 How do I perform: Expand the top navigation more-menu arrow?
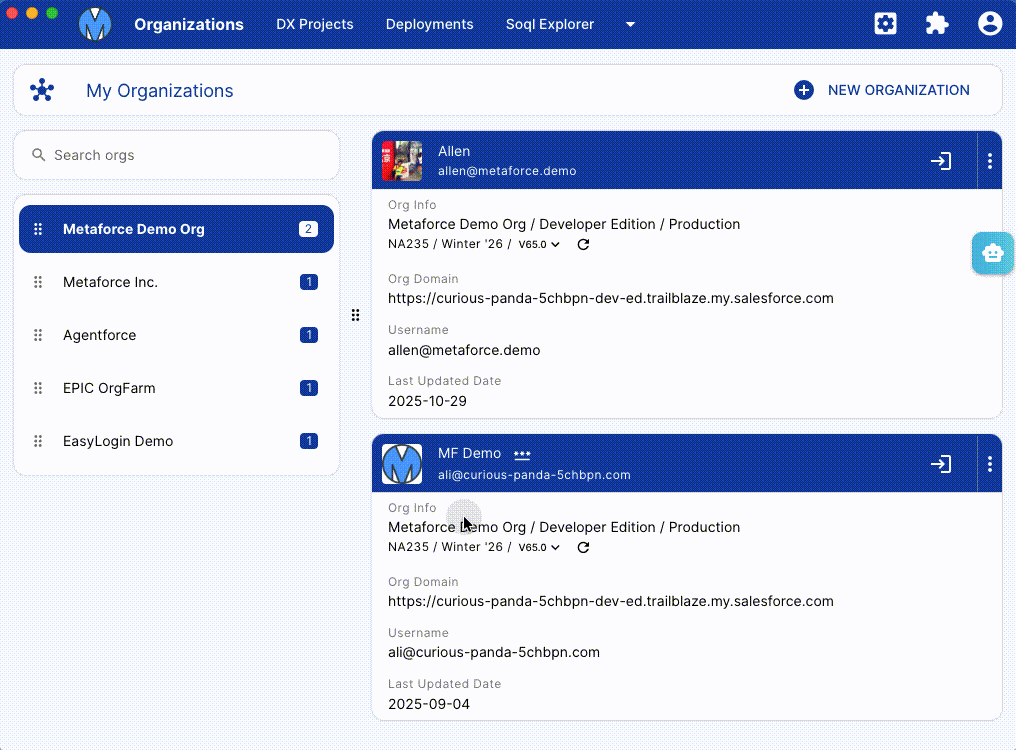(630, 25)
